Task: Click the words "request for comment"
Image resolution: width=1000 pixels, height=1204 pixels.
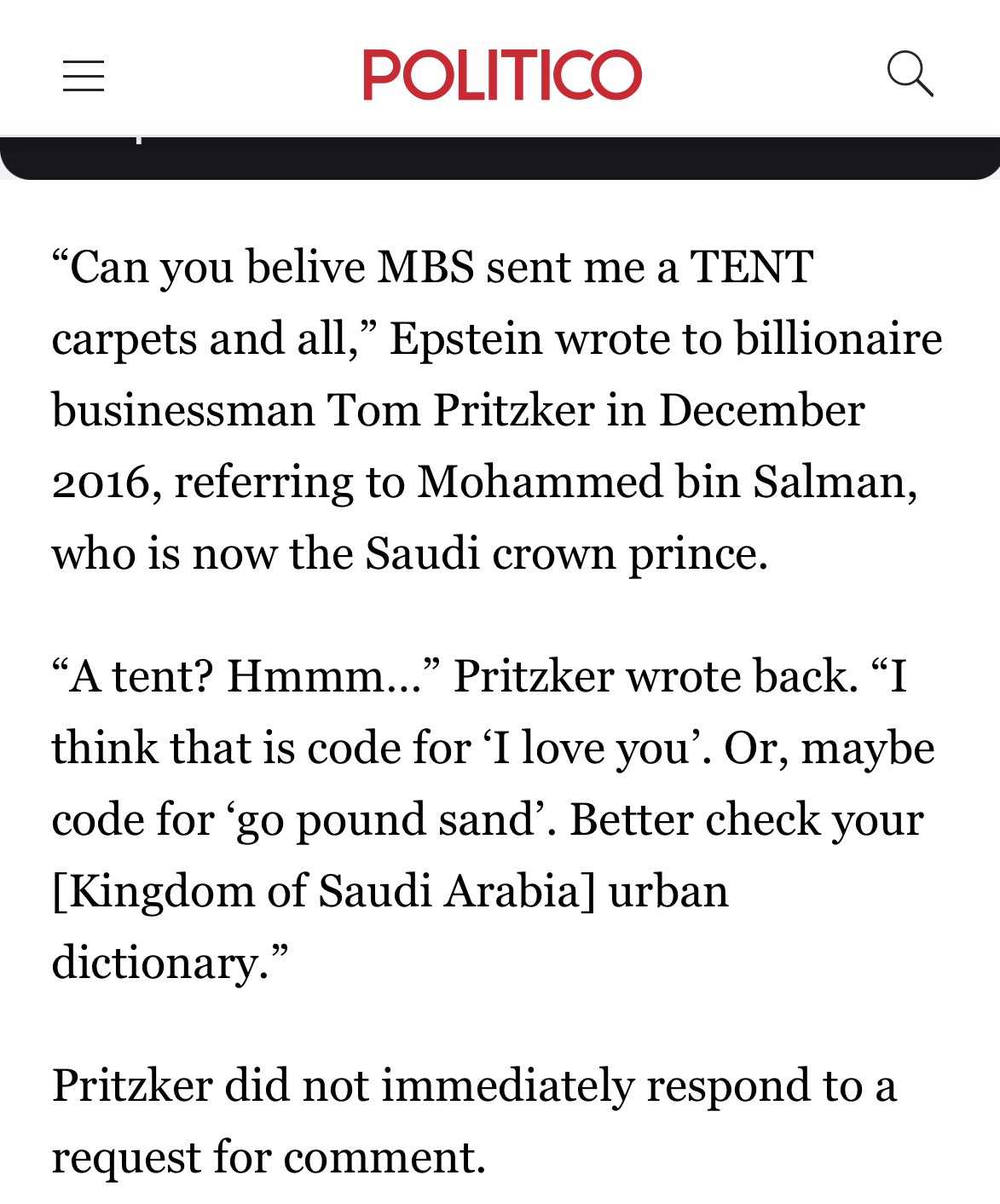Action: [266, 1158]
